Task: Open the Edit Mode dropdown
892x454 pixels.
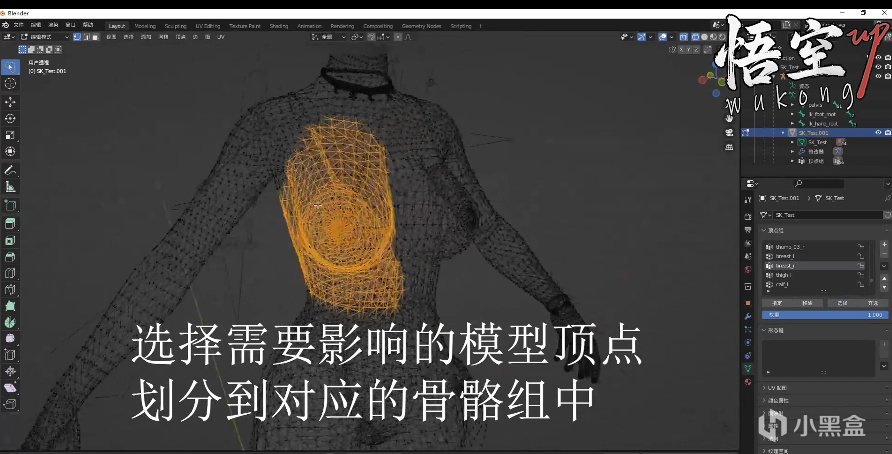Action: [x=45, y=36]
